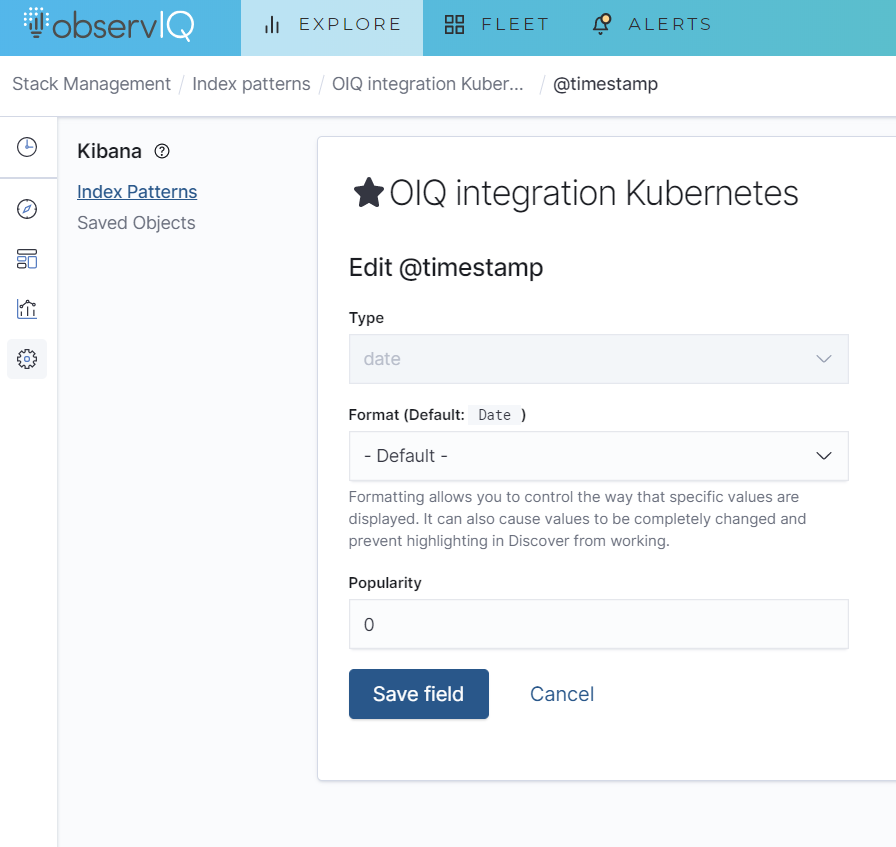Click the OIQ integration Kubernetes title
This screenshot has height=847, width=896.
[594, 193]
